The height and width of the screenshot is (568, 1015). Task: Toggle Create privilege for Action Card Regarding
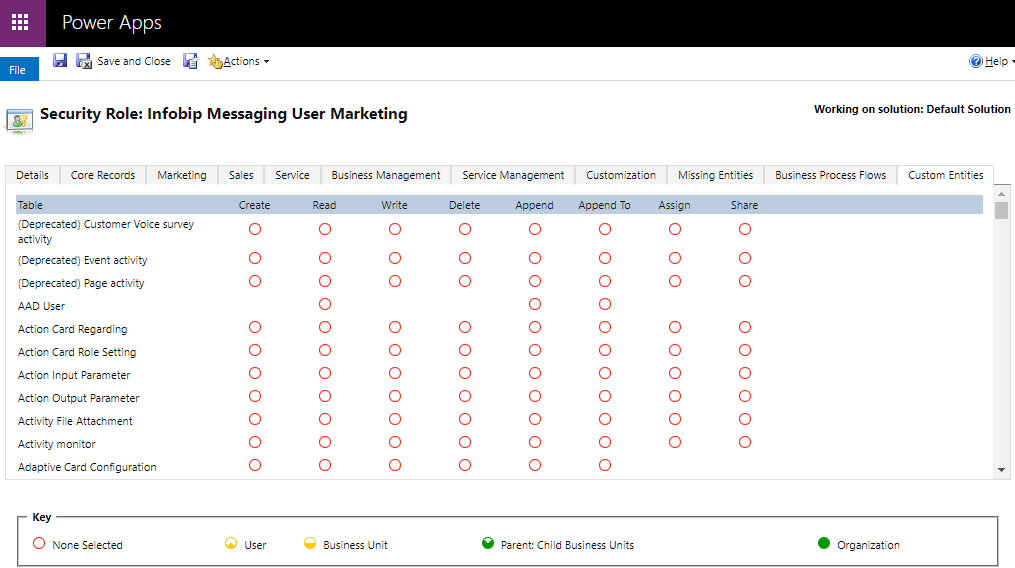[x=255, y=327]
